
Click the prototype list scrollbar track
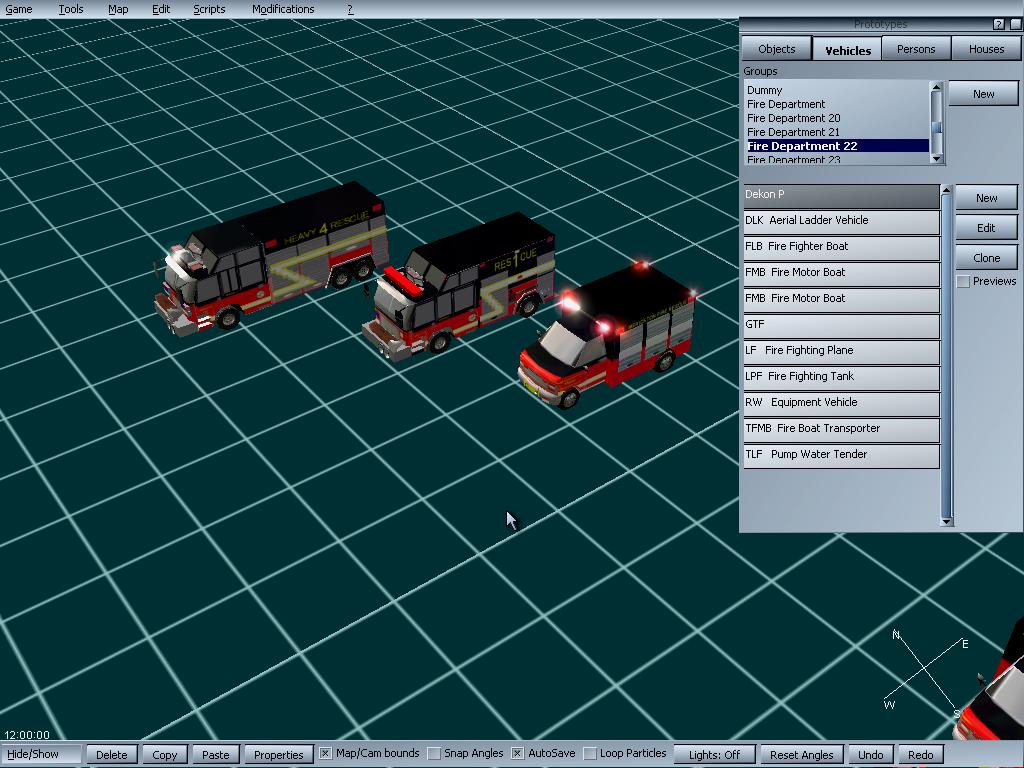[x=946, y=356]
